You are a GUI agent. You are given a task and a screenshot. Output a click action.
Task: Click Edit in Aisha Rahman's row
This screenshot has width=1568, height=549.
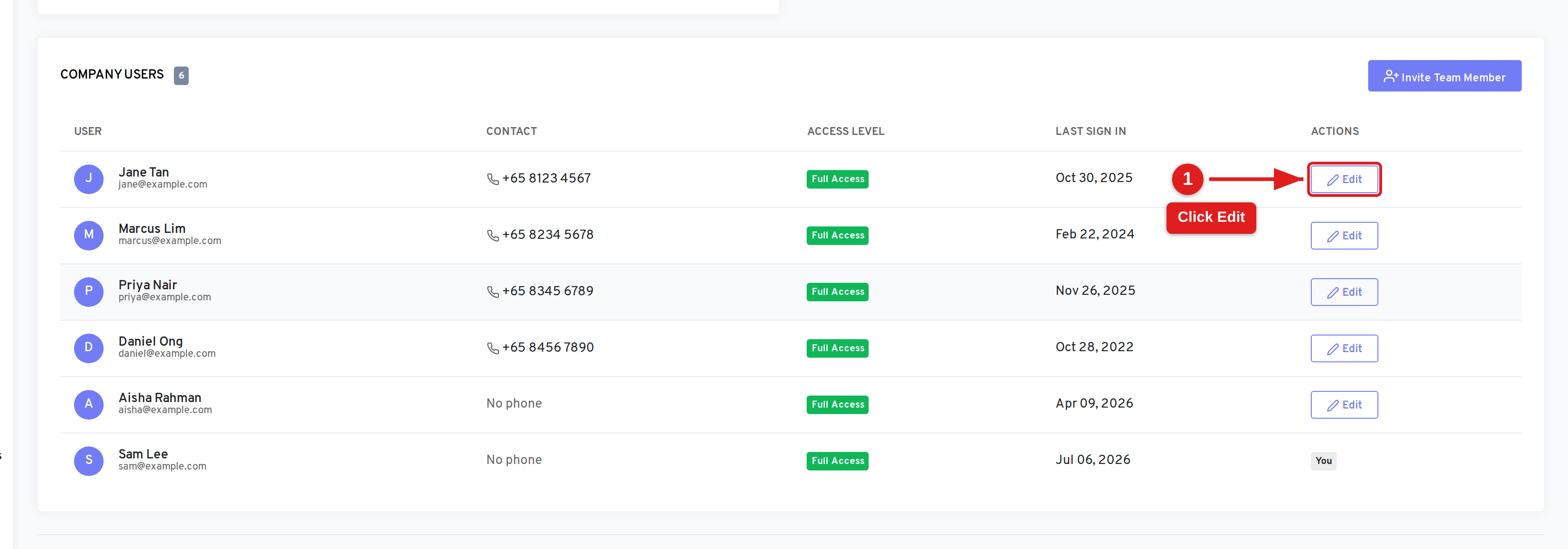point(1344,405)
